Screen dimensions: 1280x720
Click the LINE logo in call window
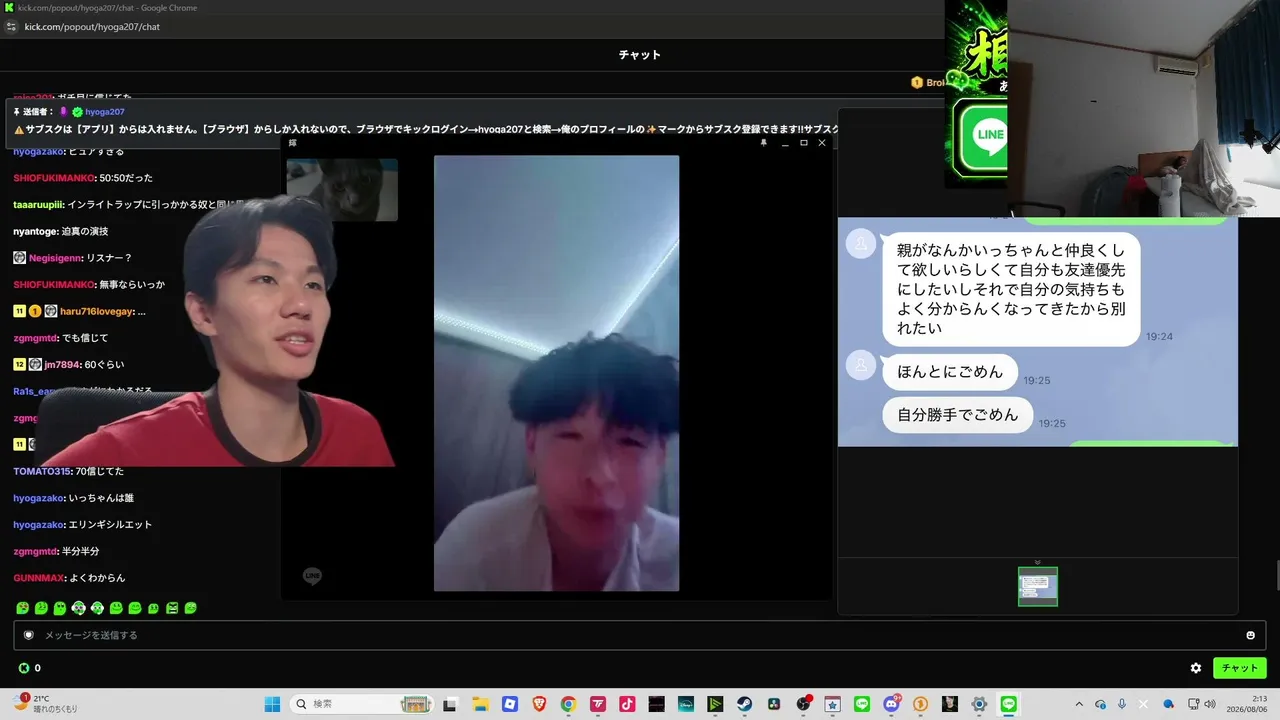(x=313, y=576)
